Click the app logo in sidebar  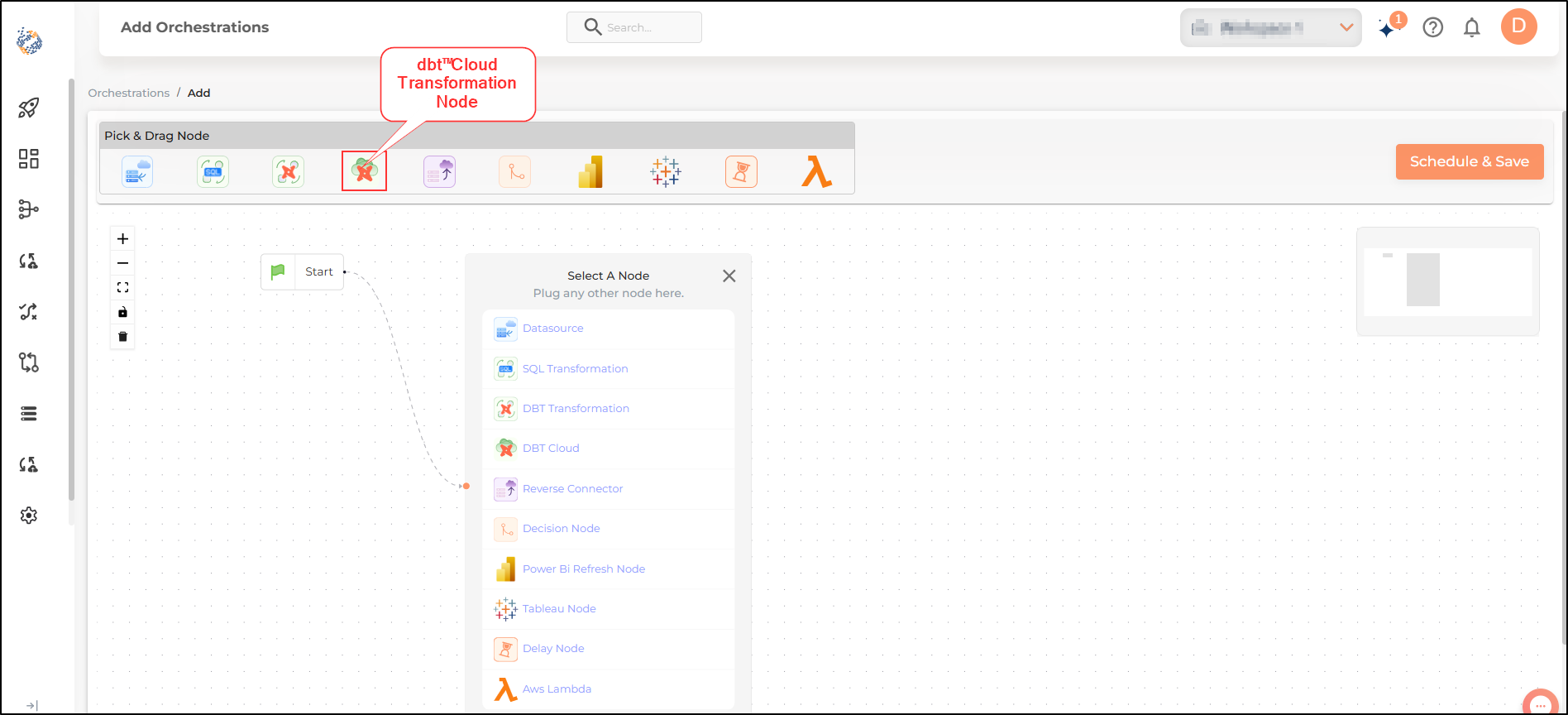tap(29, 41)
